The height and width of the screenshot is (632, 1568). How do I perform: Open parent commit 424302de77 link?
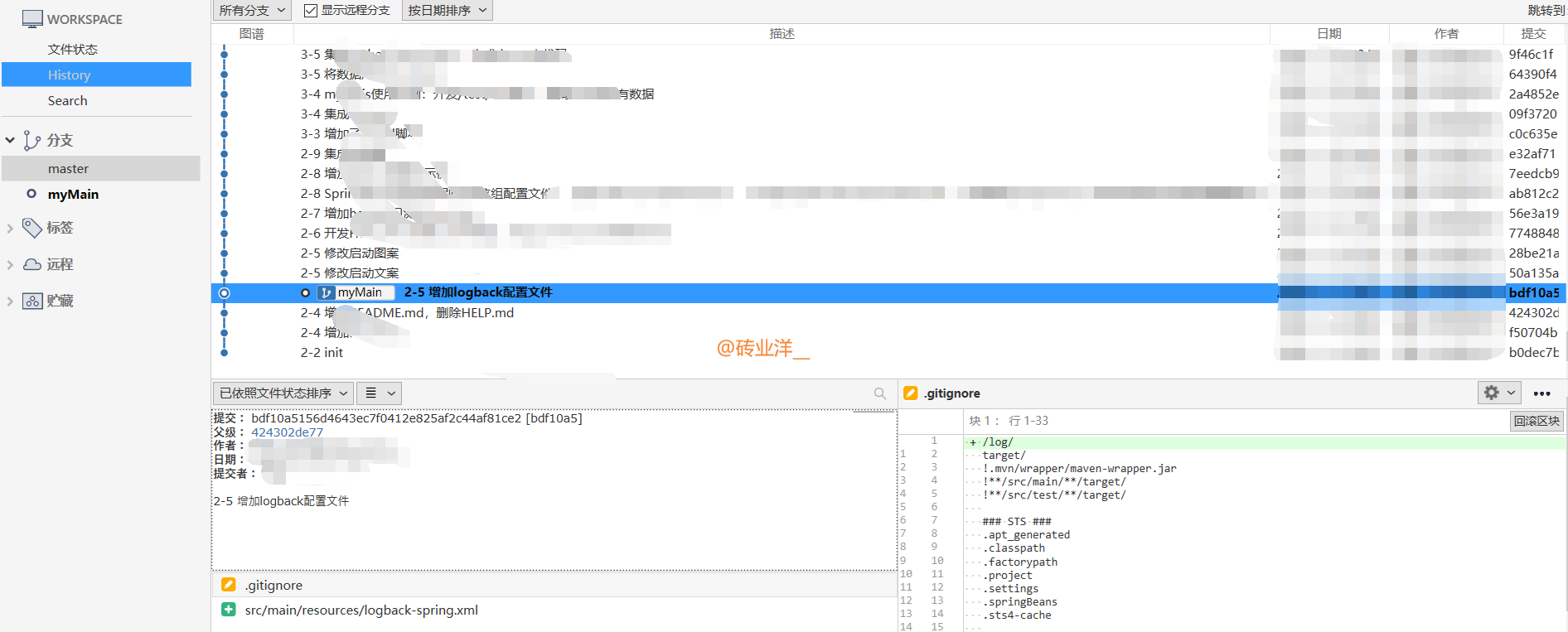tap(287, 432)
